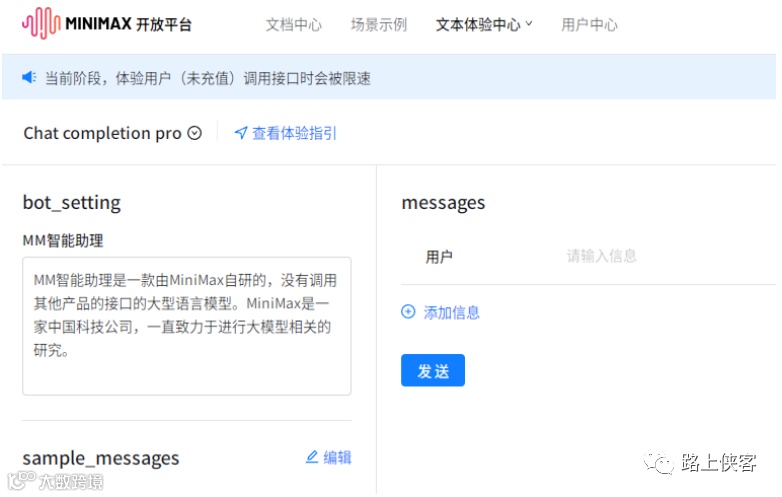Select the 文本体验中心 navigation item

pyautogui.click(x=478, y=24)
